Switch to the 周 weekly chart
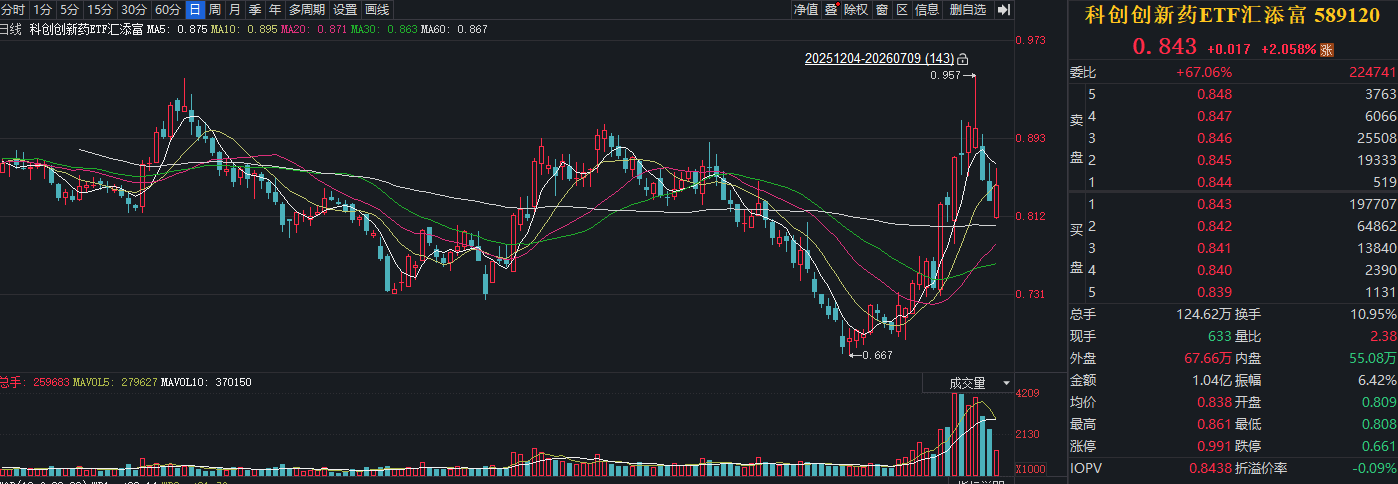 215,9
